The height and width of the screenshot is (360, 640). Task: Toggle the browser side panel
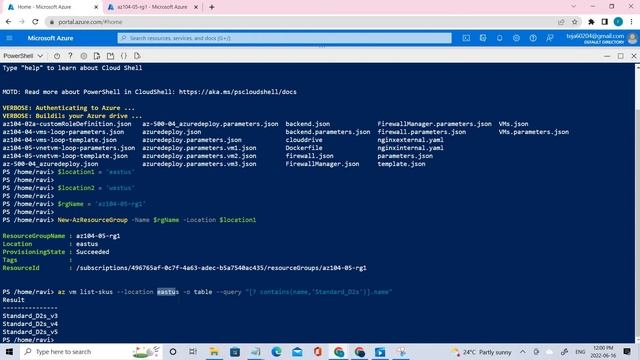604,22
